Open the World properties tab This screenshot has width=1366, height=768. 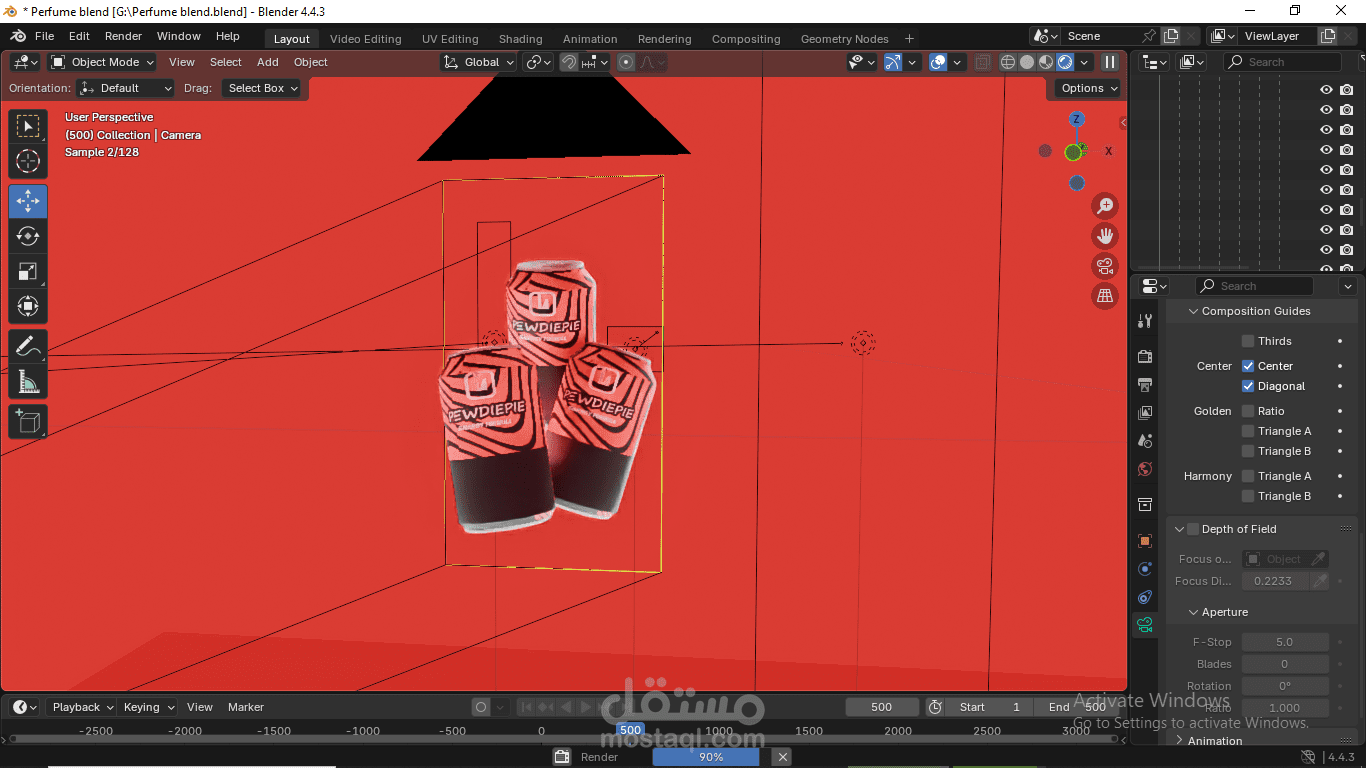tap(1145, 469)
